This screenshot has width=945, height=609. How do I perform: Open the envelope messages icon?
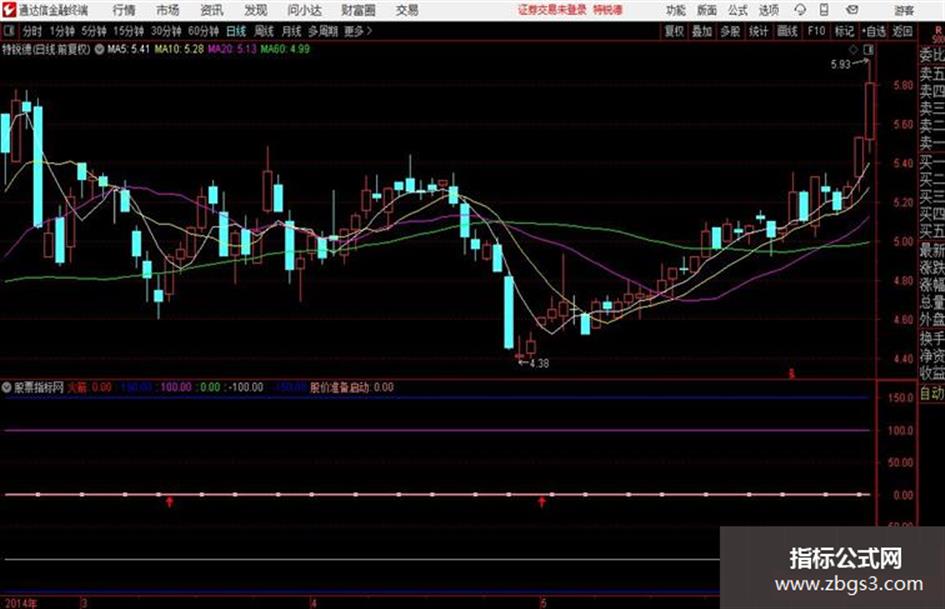(x=852, y=10)
